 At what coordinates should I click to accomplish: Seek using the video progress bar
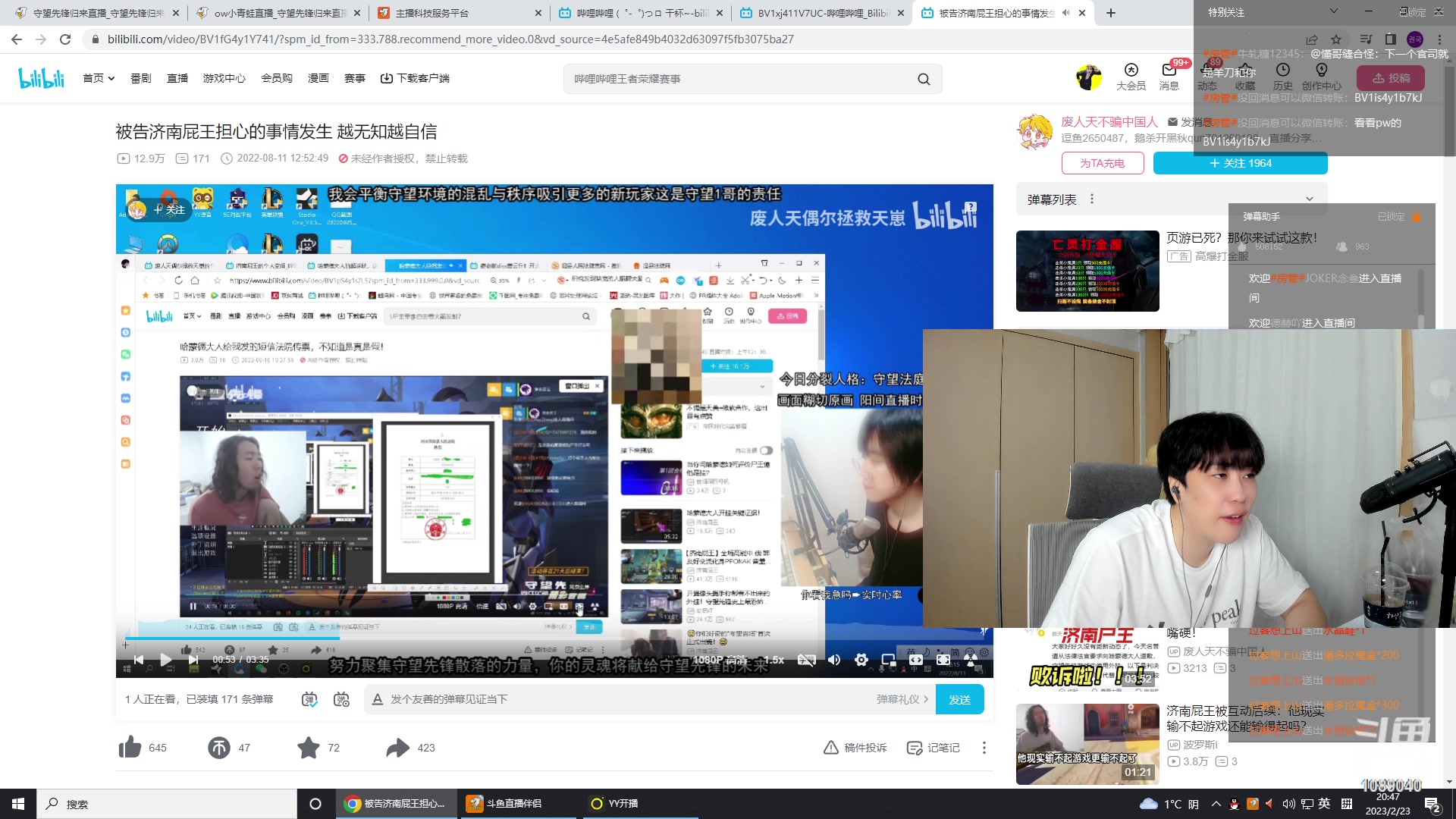pyautogui.click(x=554, y=639)
